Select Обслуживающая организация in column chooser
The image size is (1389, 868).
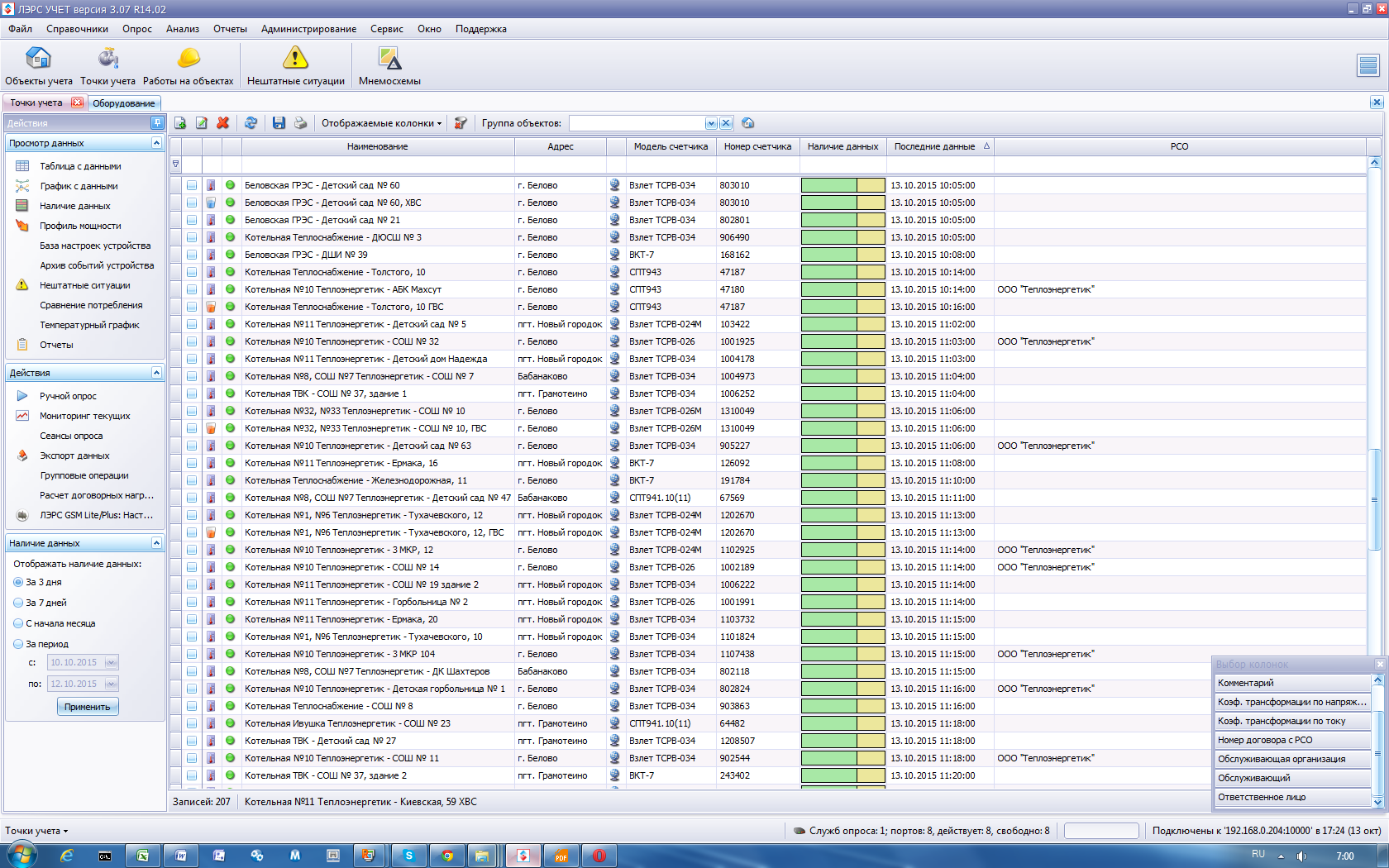(x=1292, y=759)
